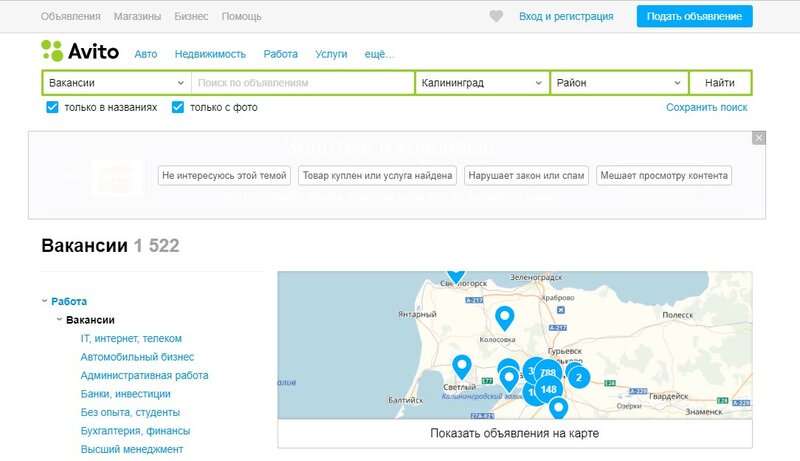Open 'Без опыта, студенты' category
The image size is (800, 461).
[130, 412]
